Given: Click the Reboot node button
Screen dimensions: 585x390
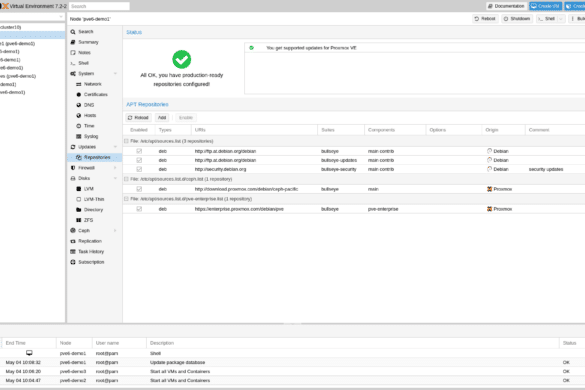Looking at the screenshot, I should 485,19.
